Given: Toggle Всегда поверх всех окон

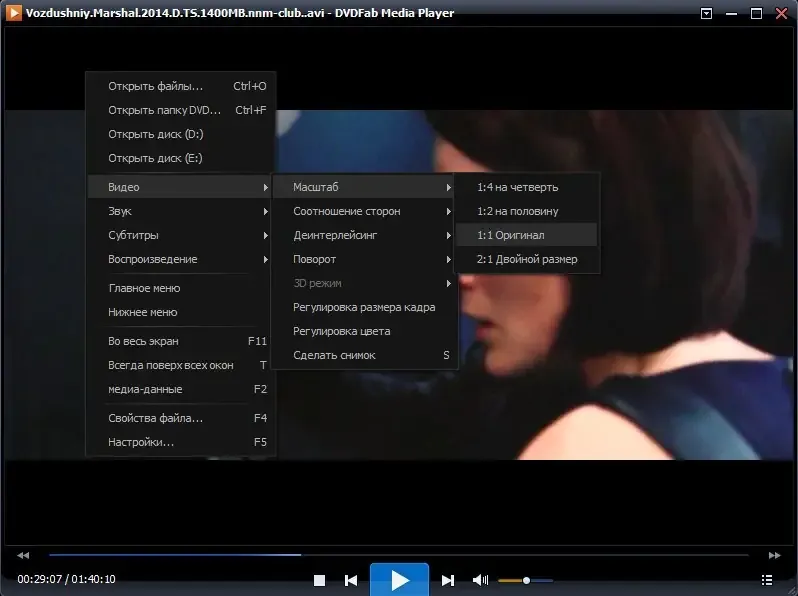Looking at the screenshot, I should (x=172, y=365).
